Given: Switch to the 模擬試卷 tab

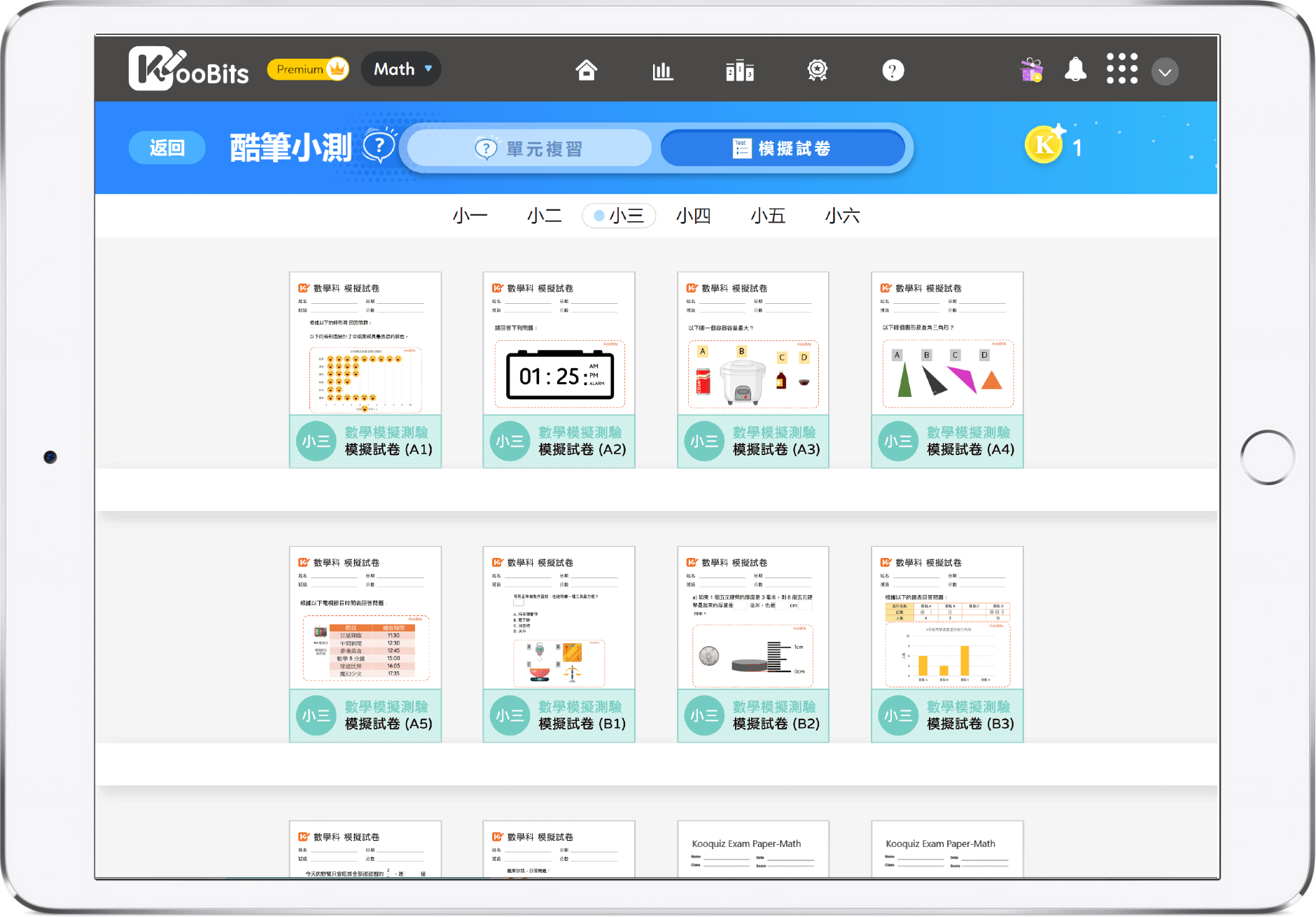Looking at the screenshot, I should 783,148.
